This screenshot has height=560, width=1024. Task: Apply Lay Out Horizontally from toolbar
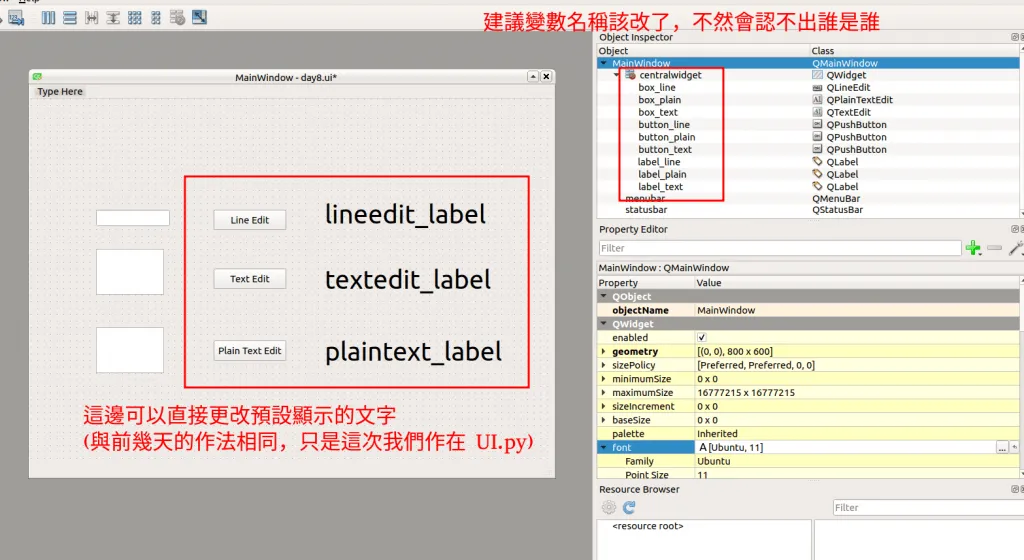pyautogui.click(x=48, y=17)
